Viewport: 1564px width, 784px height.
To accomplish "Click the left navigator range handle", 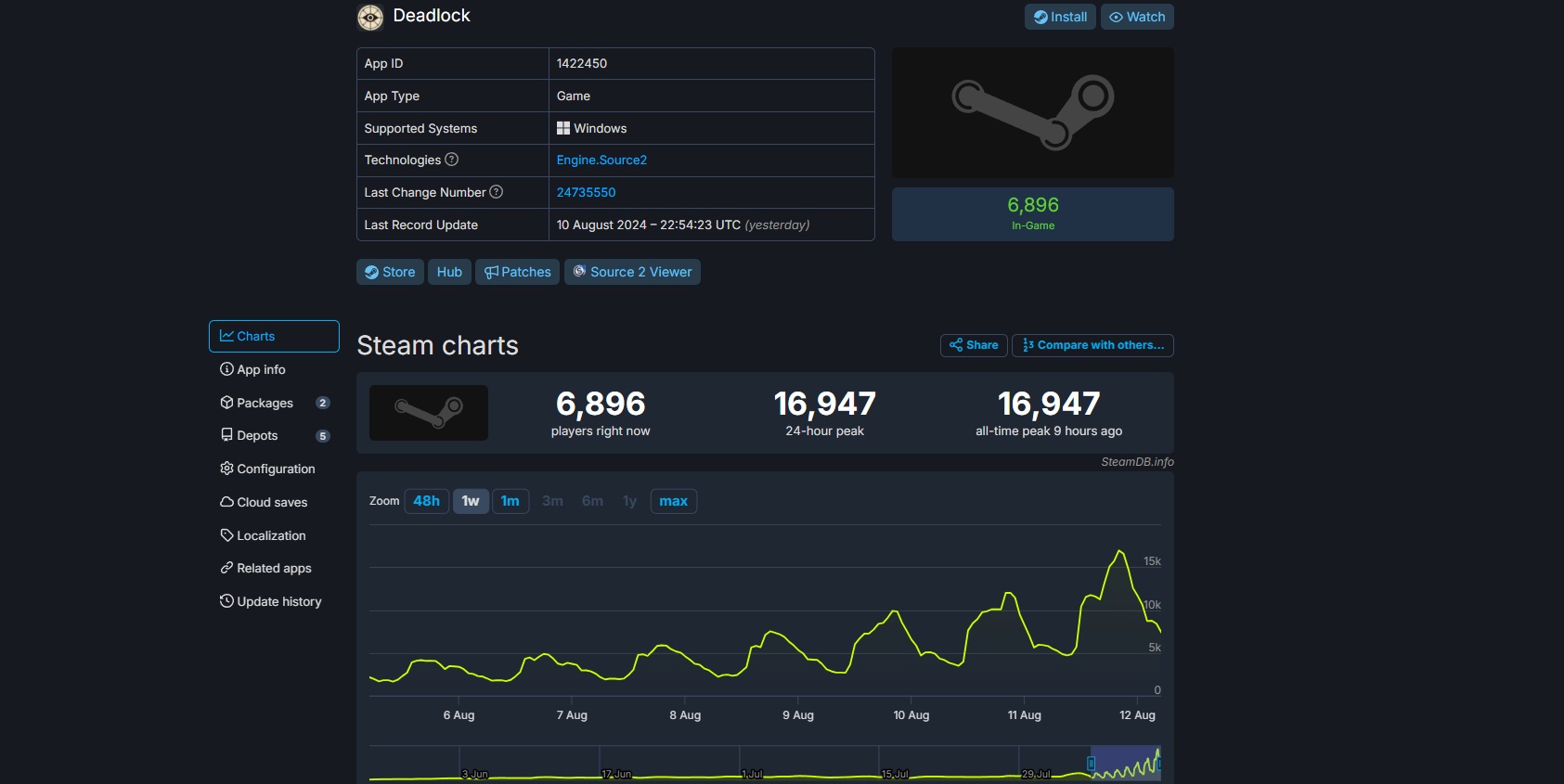I will pos(1092,764).
